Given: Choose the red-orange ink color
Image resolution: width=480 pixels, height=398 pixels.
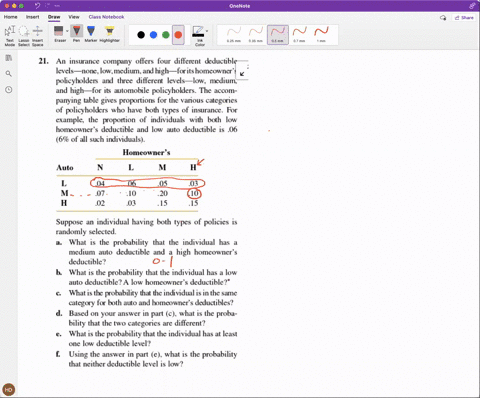Looking at the screenshot, I should pyautogui.click(x=178, y=35).
